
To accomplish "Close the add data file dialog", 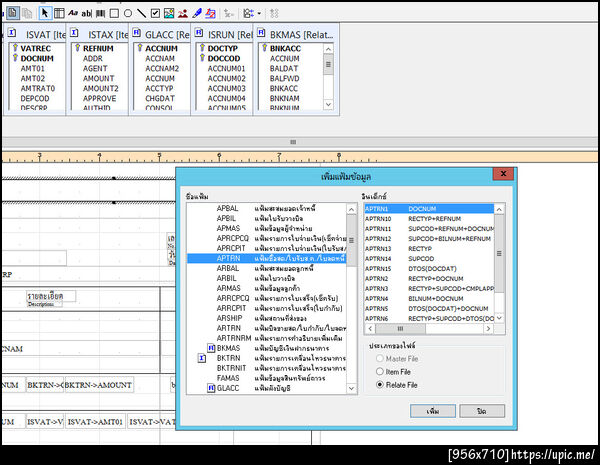I will [503, 174].
